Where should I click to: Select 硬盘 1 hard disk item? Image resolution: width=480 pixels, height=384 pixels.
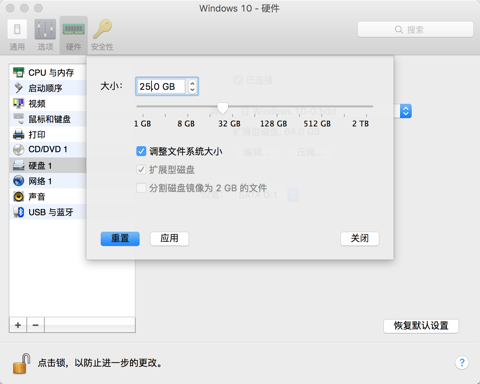tap(48, 165)
